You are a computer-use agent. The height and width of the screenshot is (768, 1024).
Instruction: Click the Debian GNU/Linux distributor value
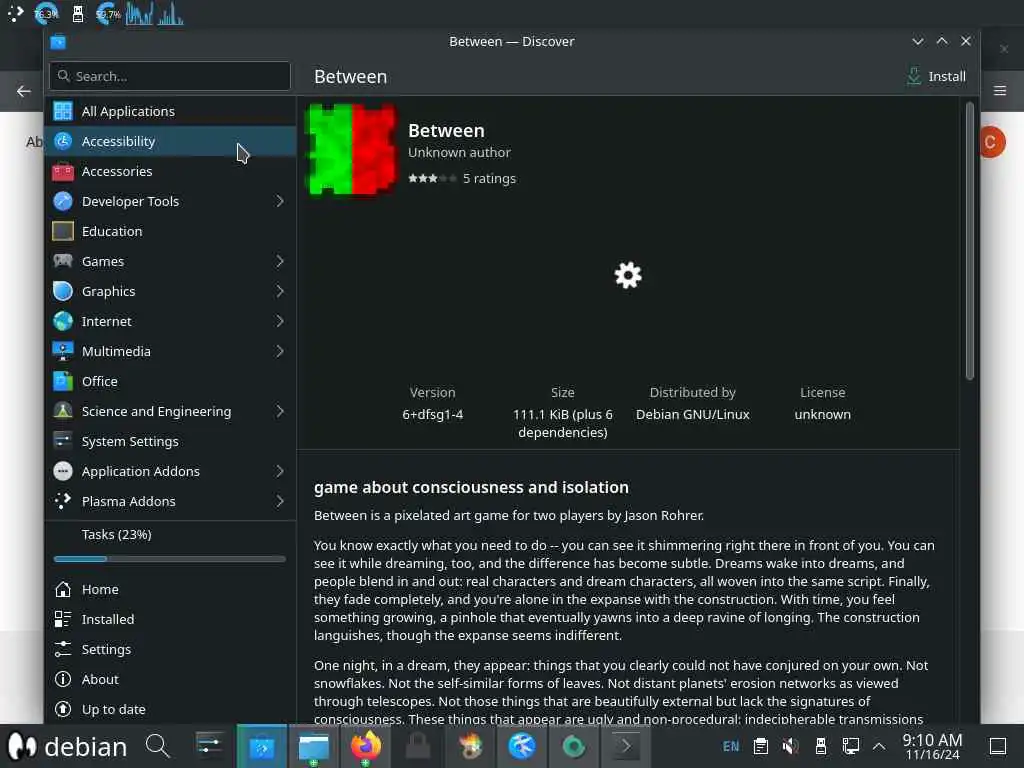pyautogui.click(x=692, y=415)
